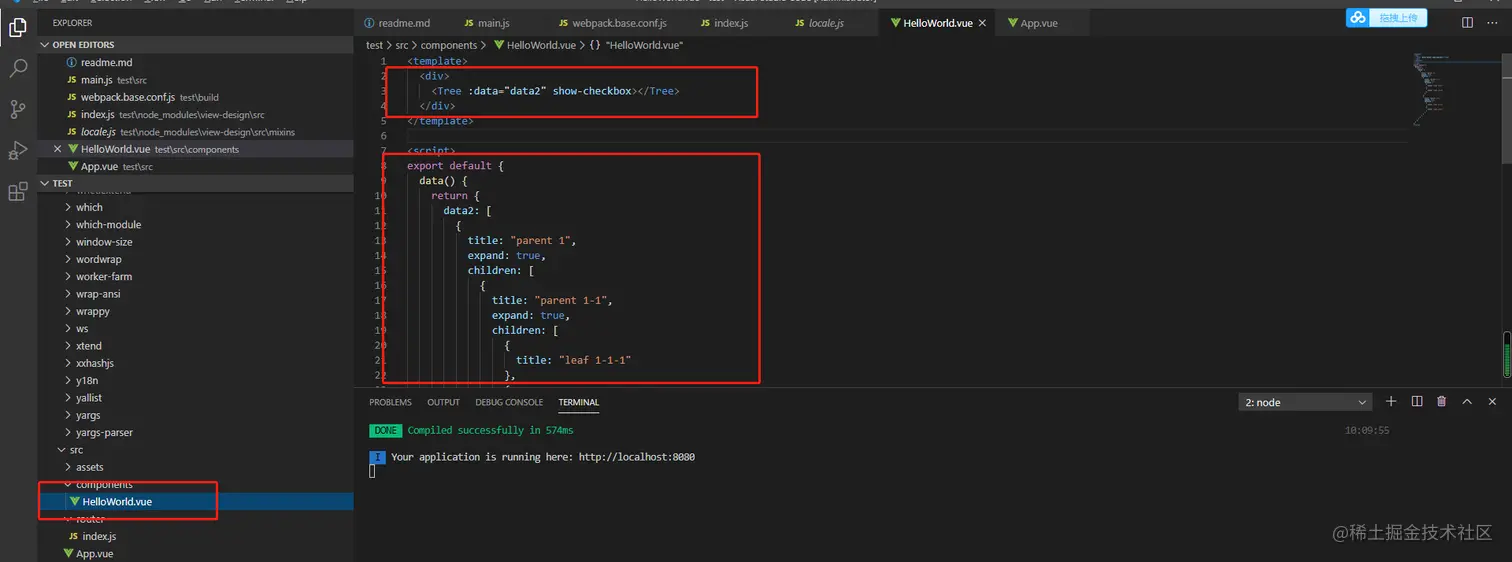Open the Search view in activity bar
This screenshot has height=562, width=1512.
(x=17, y=68)
